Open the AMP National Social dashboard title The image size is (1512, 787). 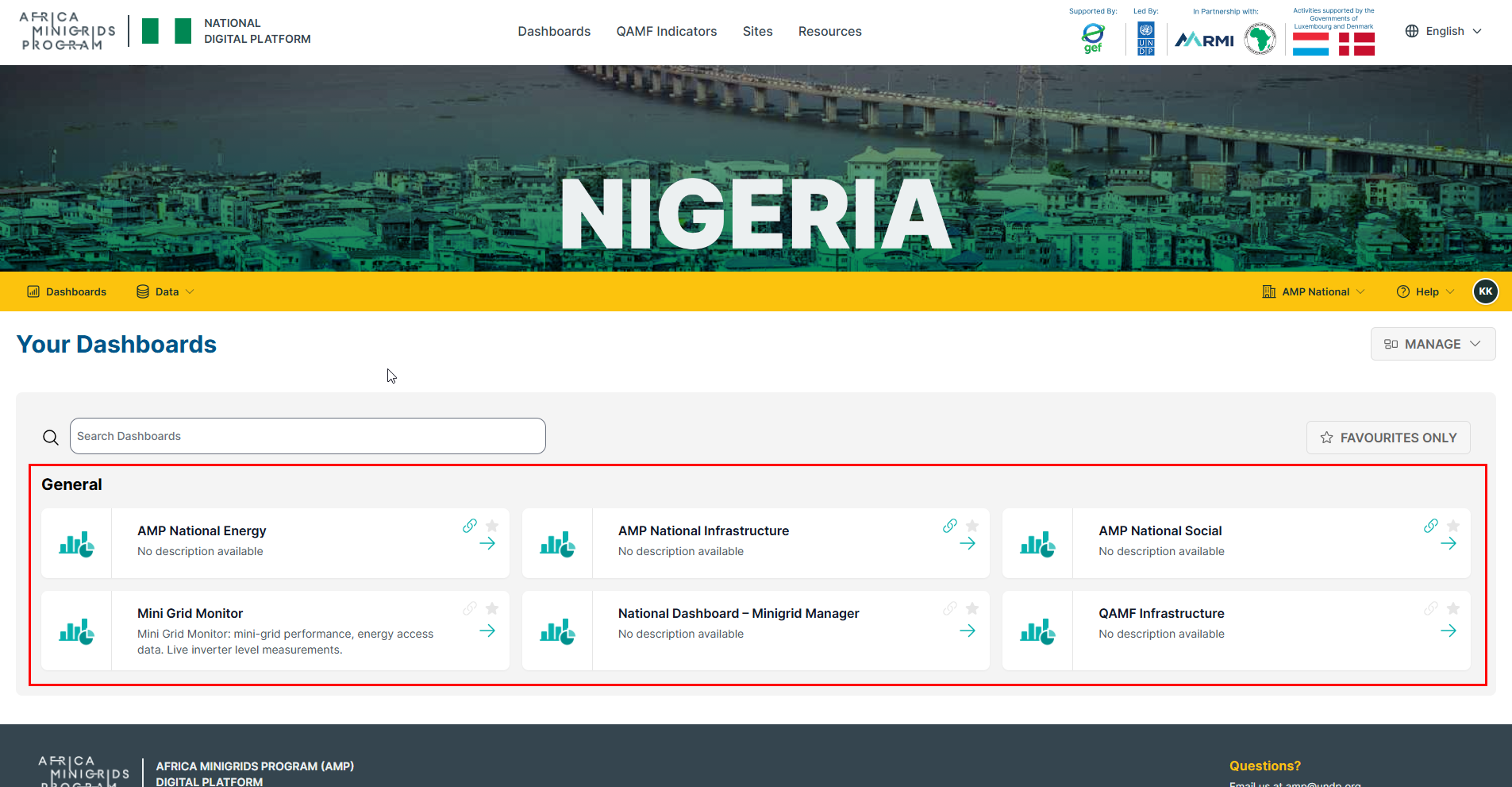tap(1160, 530)
